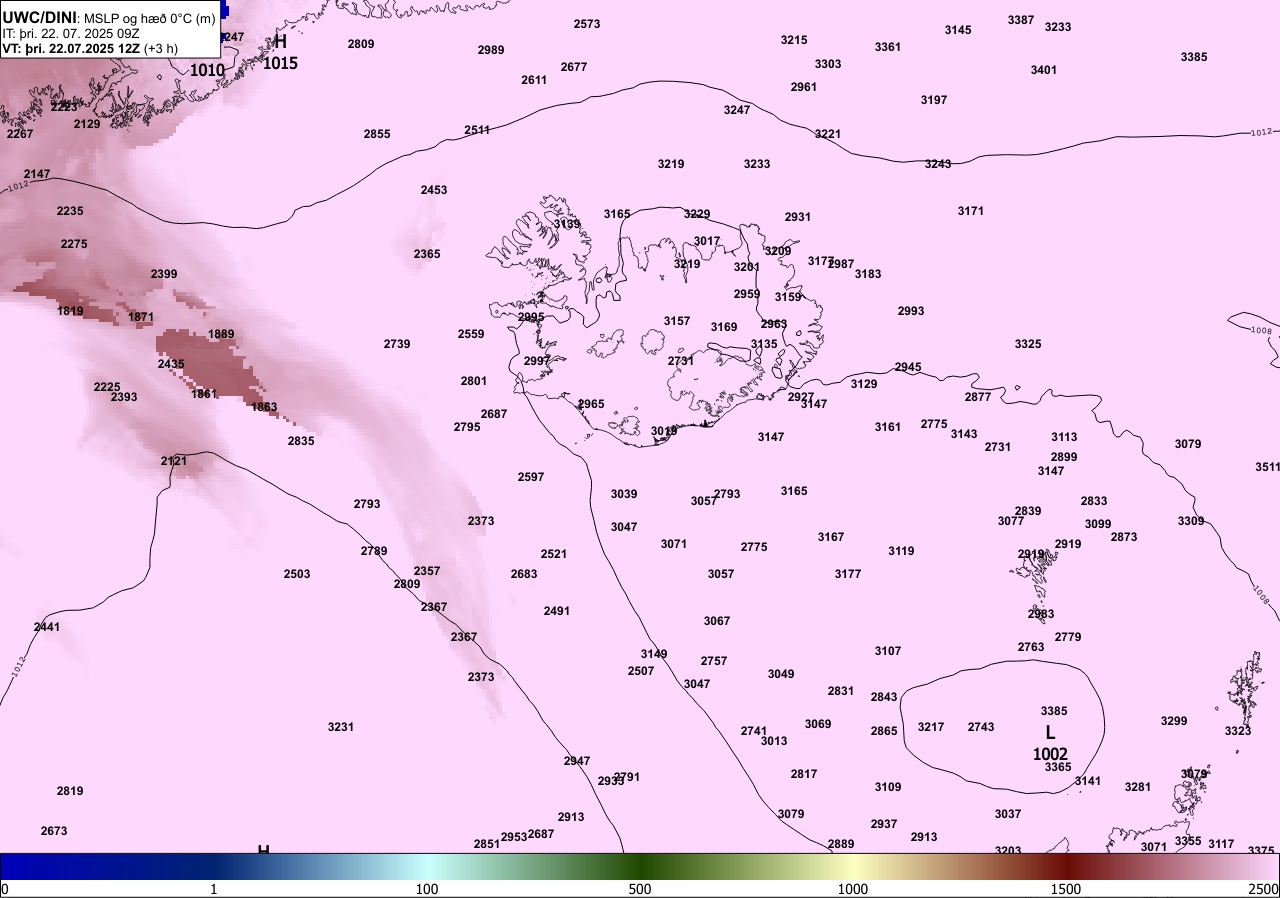This screenshot has width=1280, height=898.
Task: Click the 2965 value in southwest Iceland
Action: point(591,404)
